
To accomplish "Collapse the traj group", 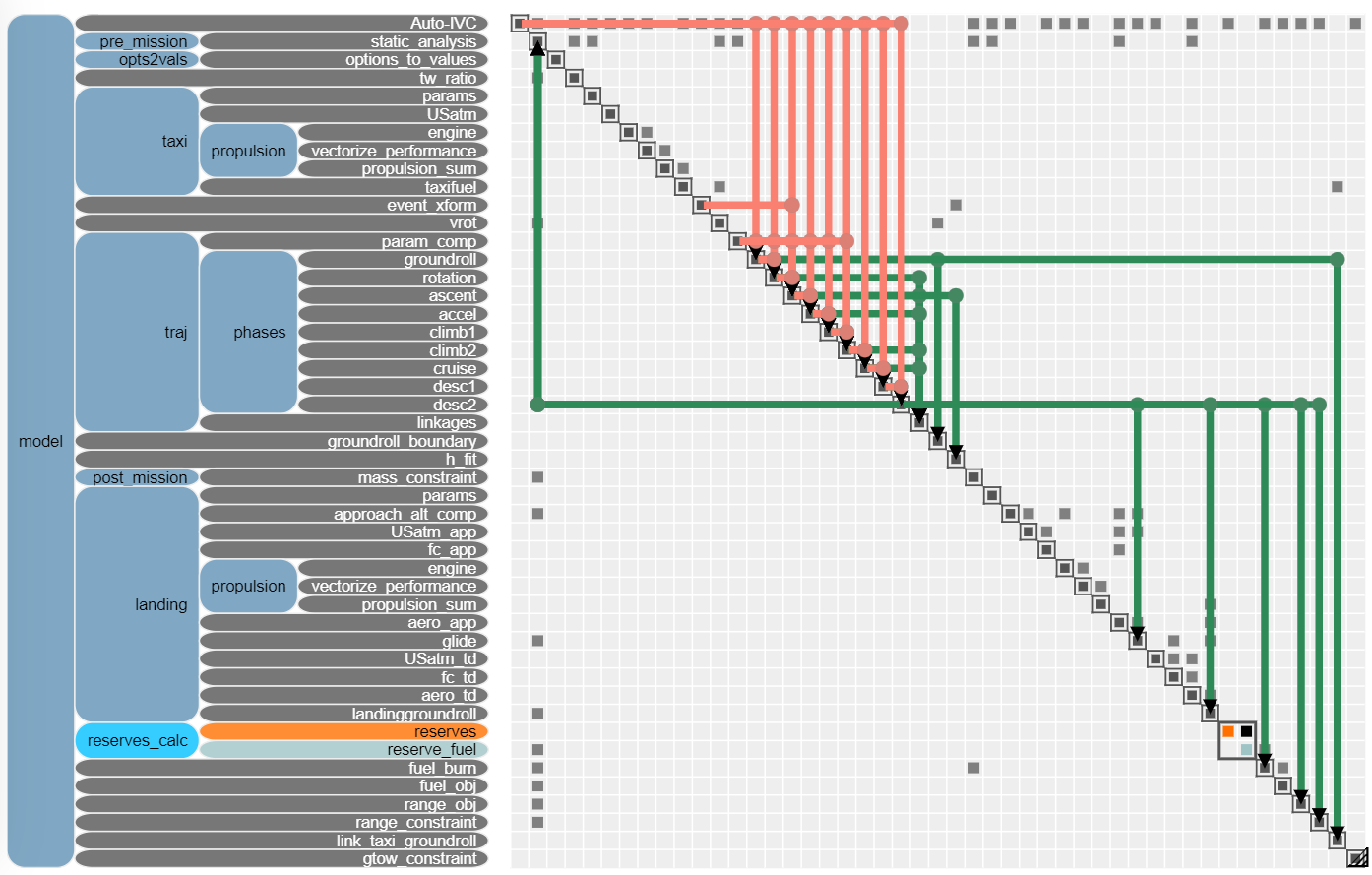I will pos(138,332).
